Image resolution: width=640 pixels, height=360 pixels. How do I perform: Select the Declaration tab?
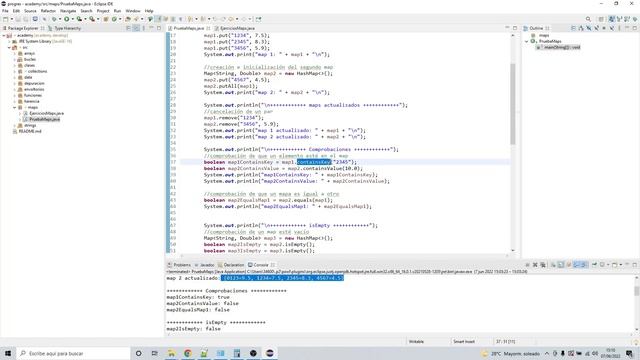coord(231,265)
